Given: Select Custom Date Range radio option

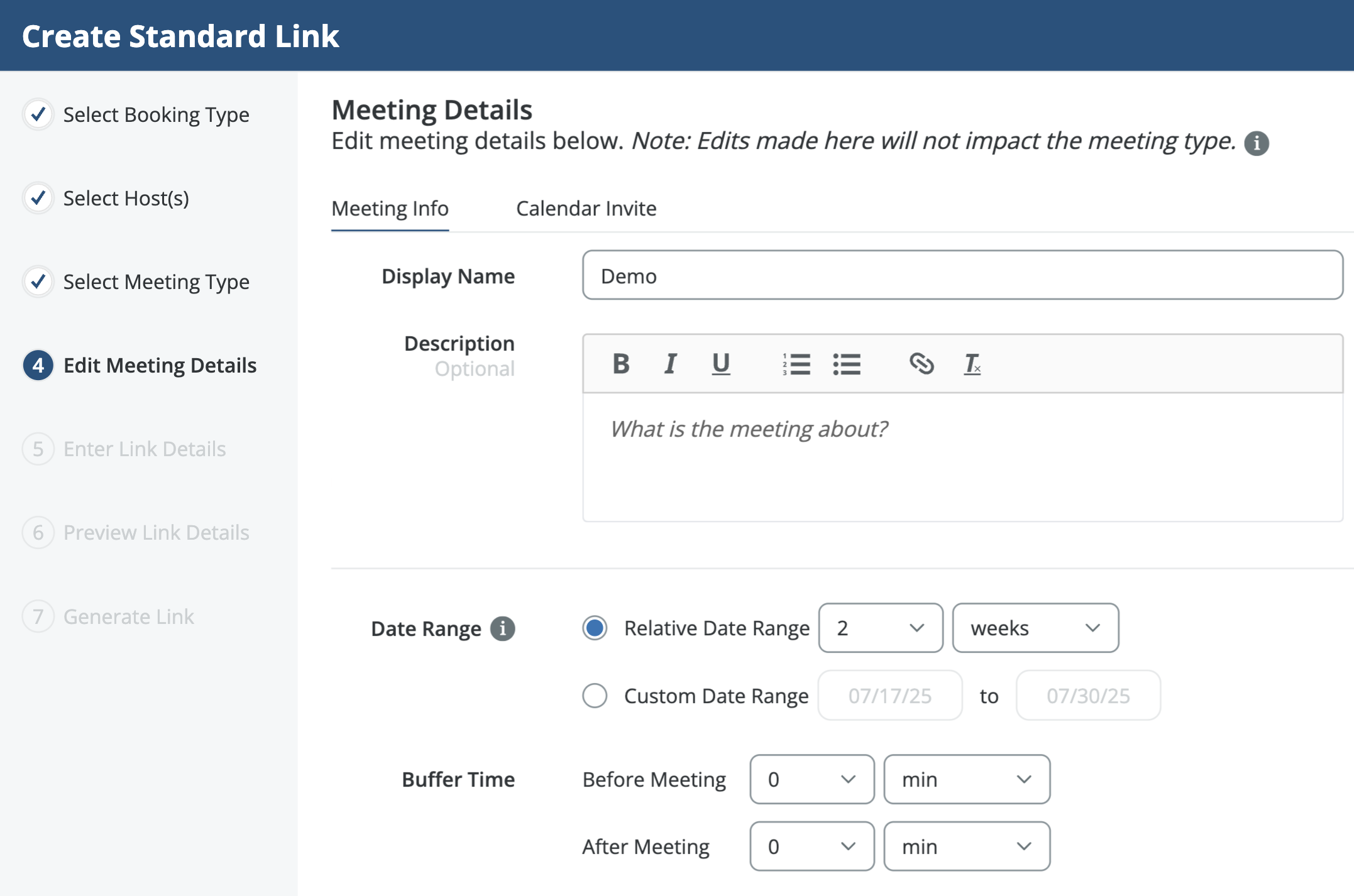Looking at the screenshot, I should 595,696.
